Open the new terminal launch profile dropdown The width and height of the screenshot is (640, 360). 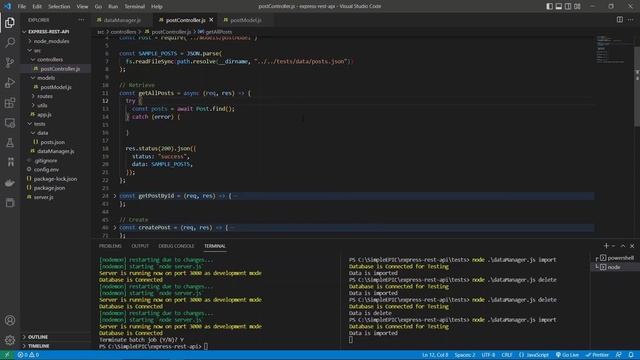[613, 246]
